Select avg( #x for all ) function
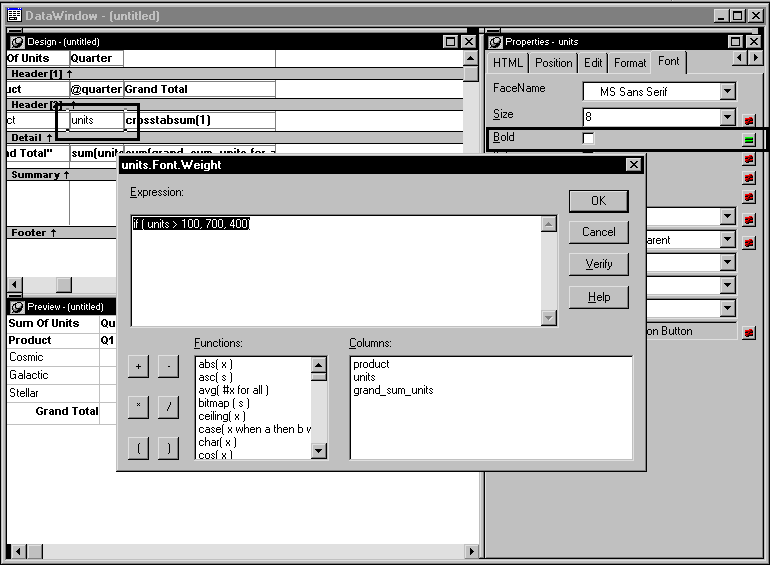770x565 pixels. tap(233, 390)
